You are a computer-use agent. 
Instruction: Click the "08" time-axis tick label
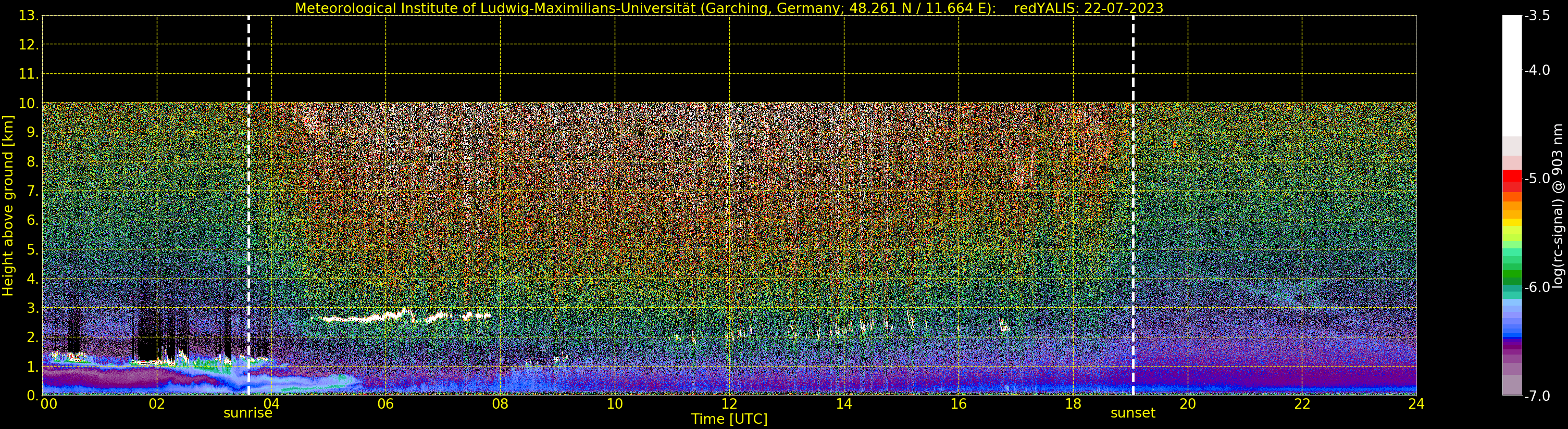tap(500, 404)
